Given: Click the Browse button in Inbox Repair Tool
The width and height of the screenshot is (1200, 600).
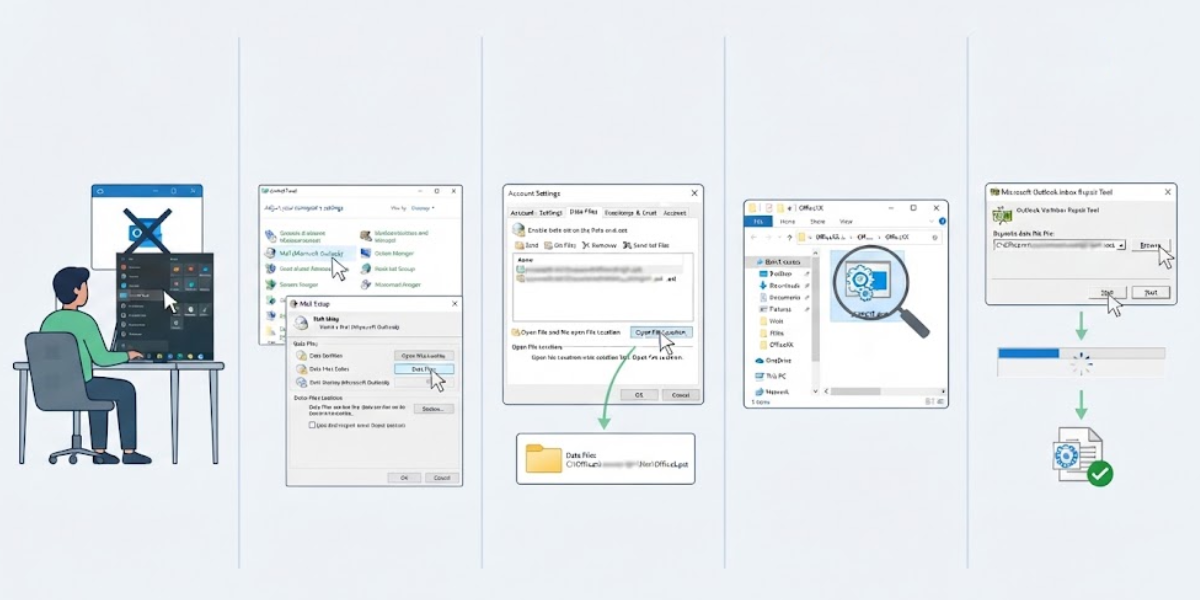Looking at the screenshot, I should (x=1151, y=244).
